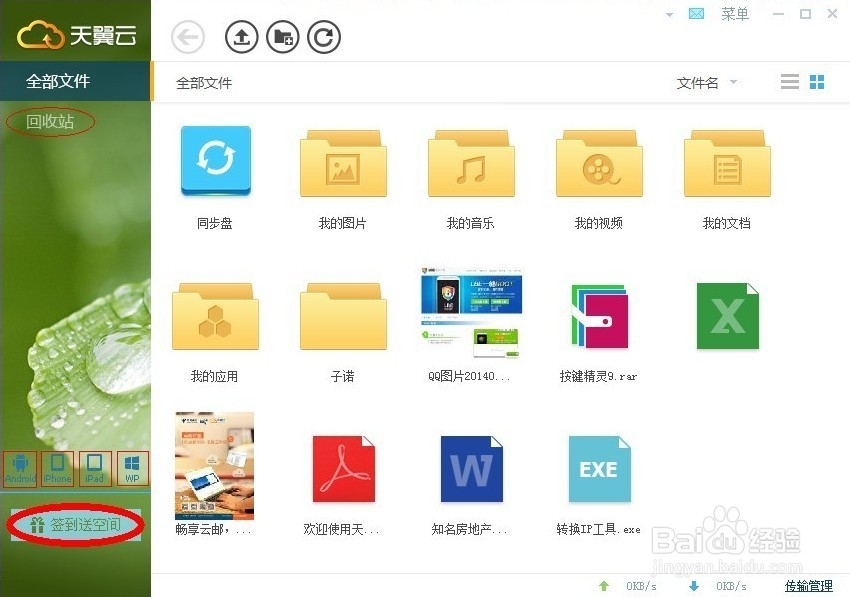Click the 转换IP工具.exe file name
This screenshot has height=597, width=850.
point(598,529)
